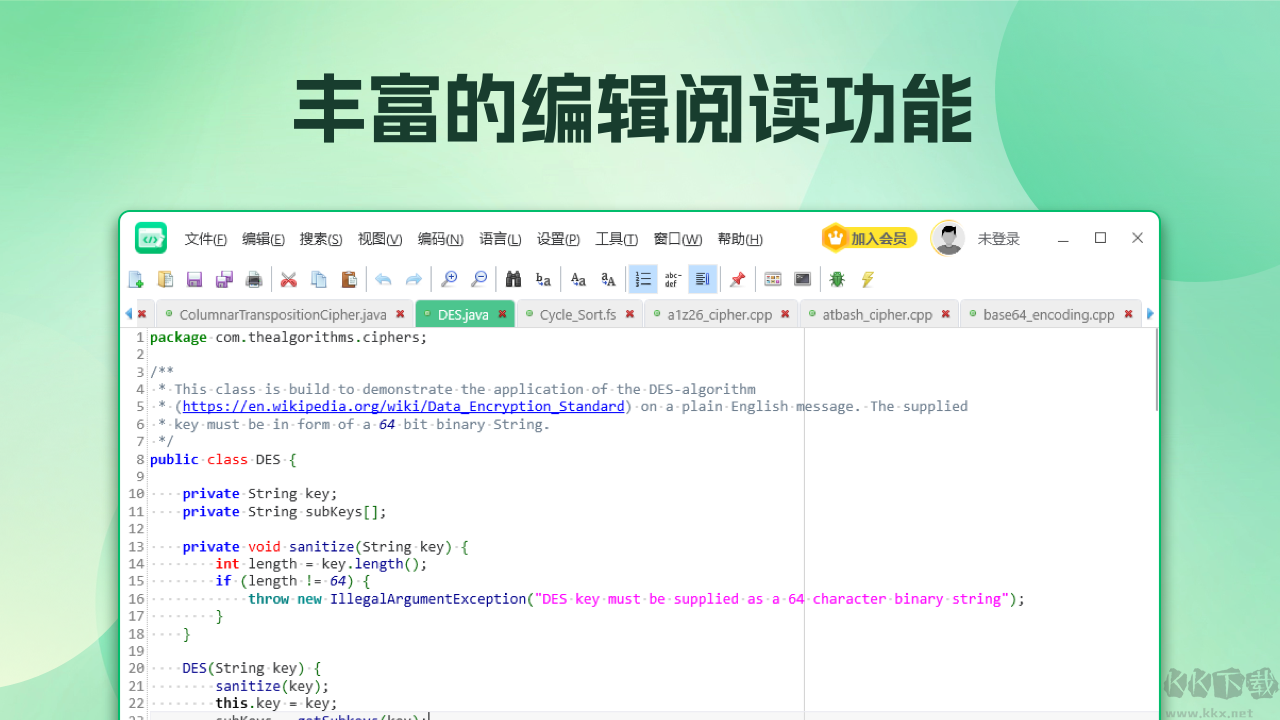1280x720 pixels.
Task: Pin the editor always on top
Action: [737, 279]
